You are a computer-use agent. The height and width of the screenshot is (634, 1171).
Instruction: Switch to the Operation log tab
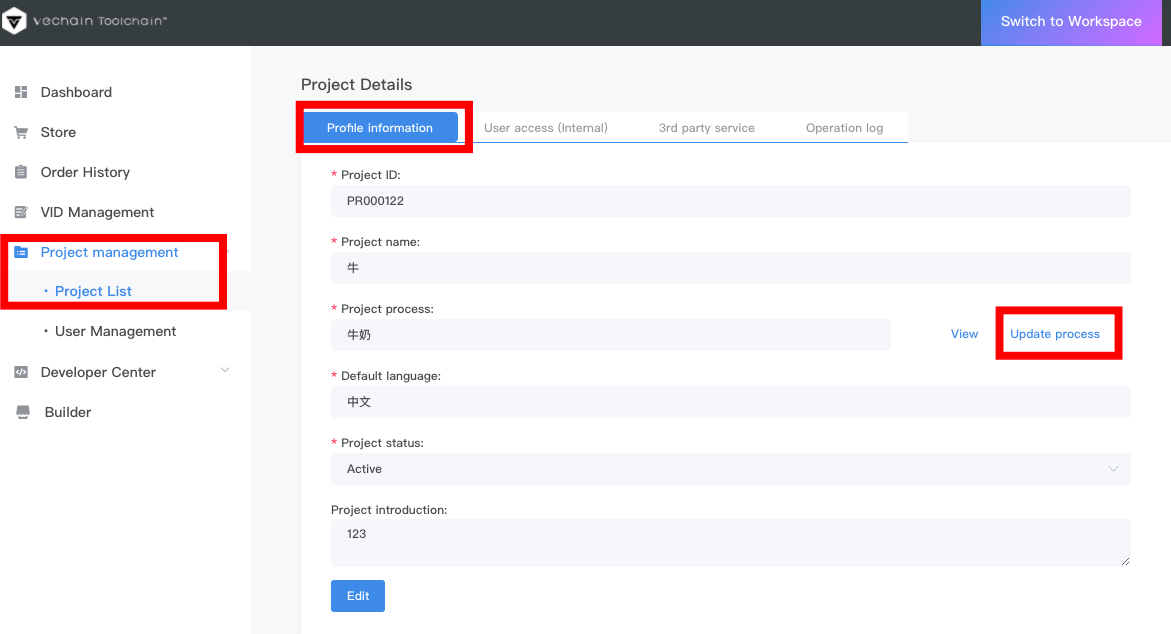pos(845,128)
